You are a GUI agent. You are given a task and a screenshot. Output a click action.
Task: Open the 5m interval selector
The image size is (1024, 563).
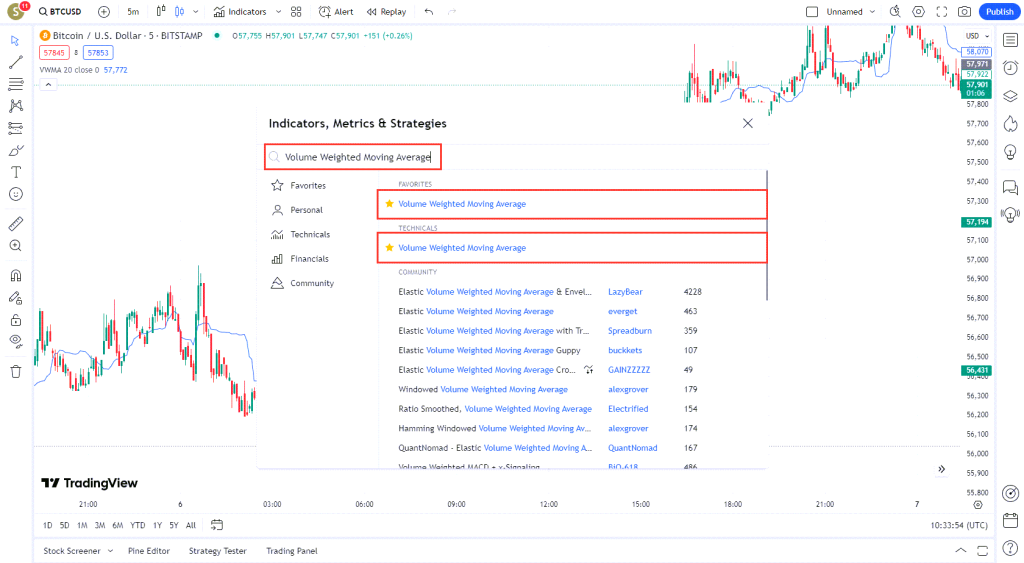tap(133, 12)
